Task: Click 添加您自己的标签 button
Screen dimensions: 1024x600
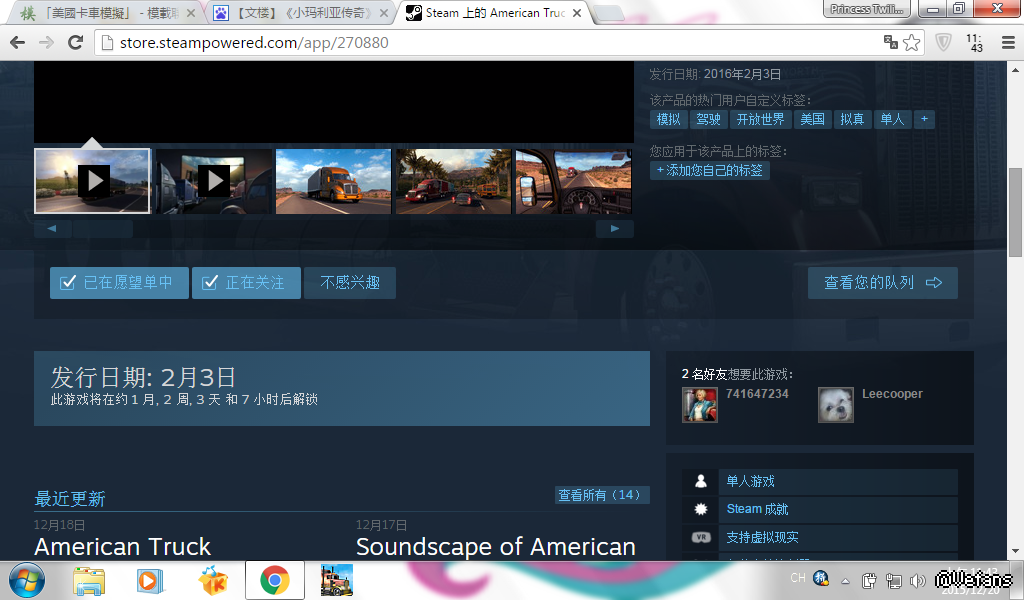Action: point(710,170)
